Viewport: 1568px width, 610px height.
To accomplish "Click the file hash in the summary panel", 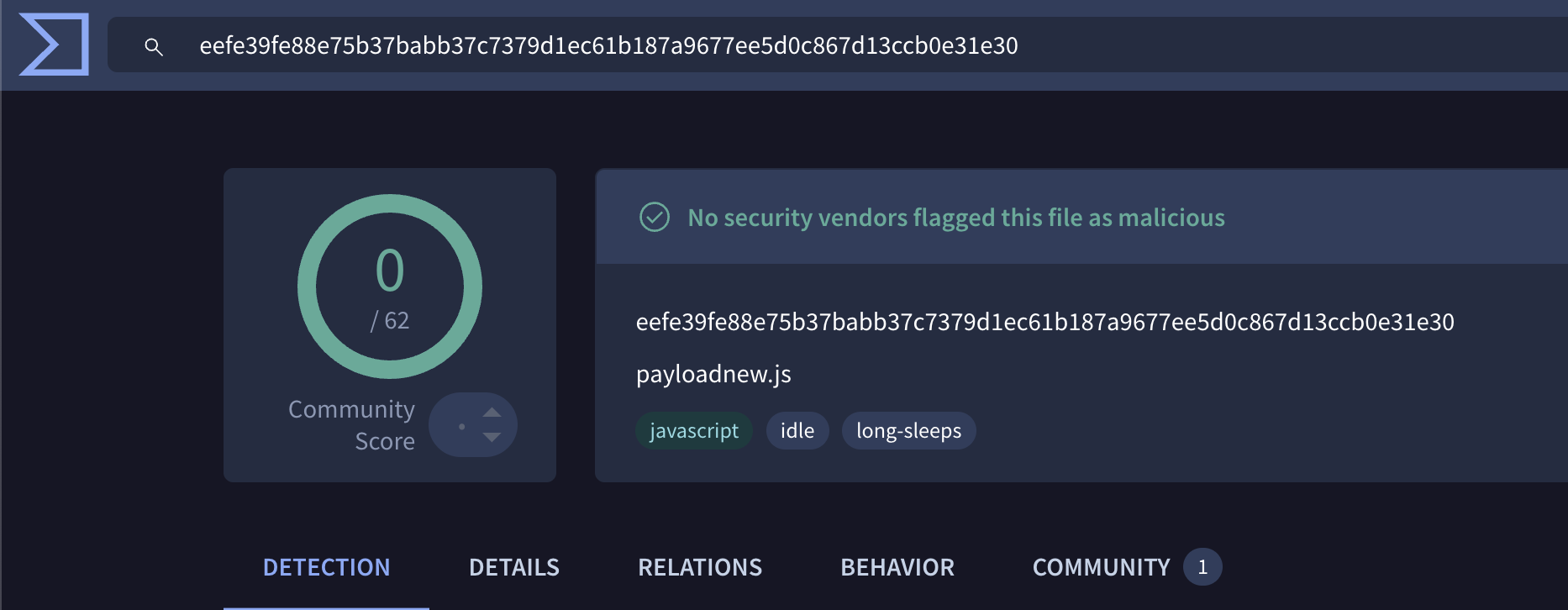I will tap(1044, 322).
